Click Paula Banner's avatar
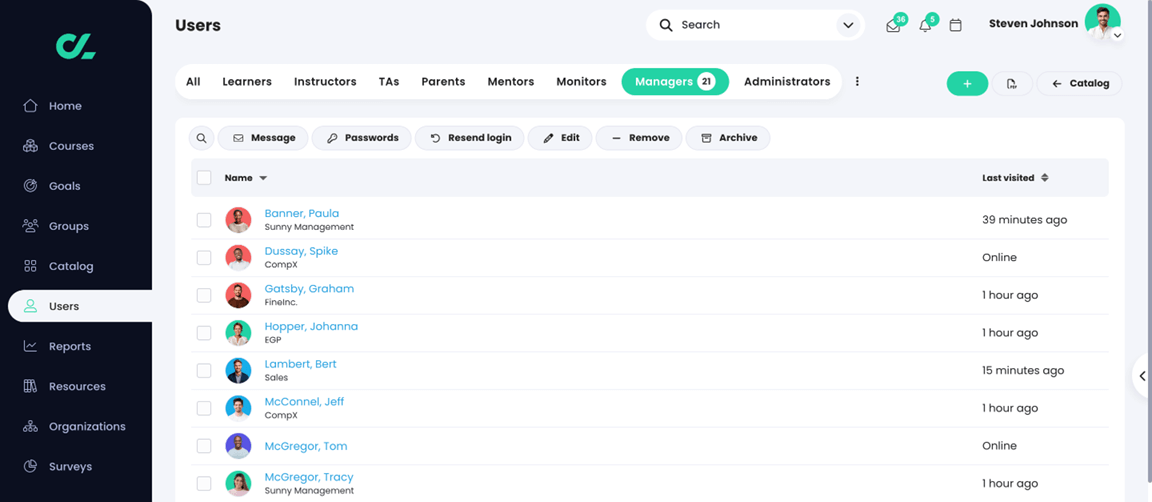Screen dimensions: 1152x502 (238, 220)
